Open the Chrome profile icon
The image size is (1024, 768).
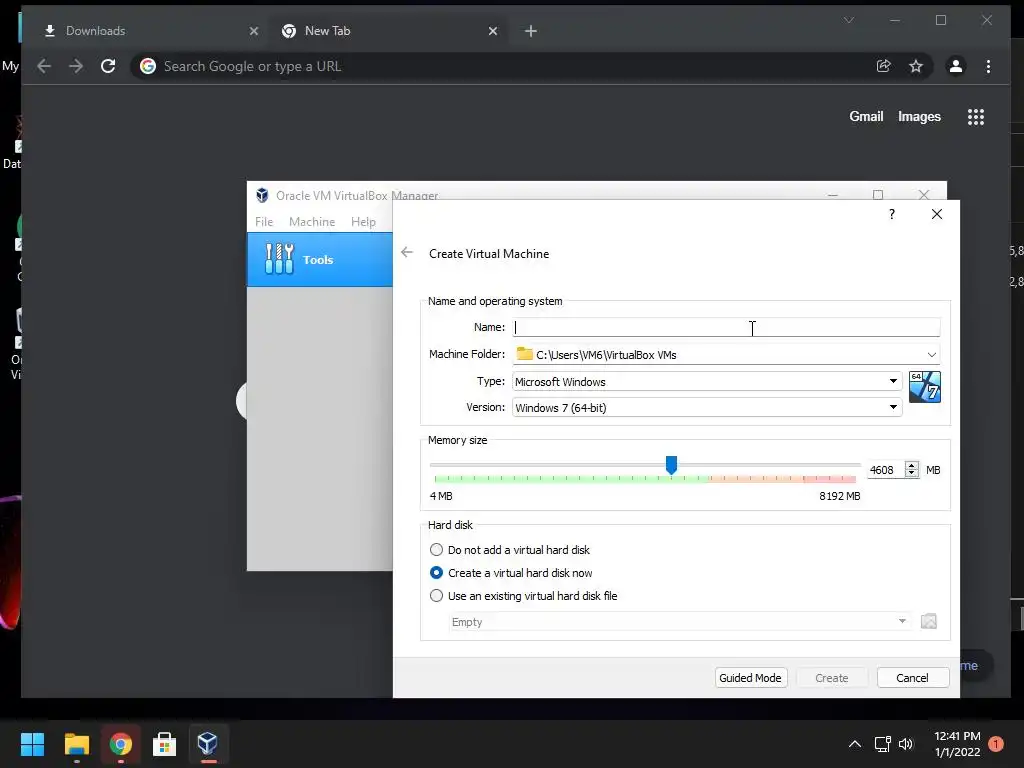click(955, 66)
